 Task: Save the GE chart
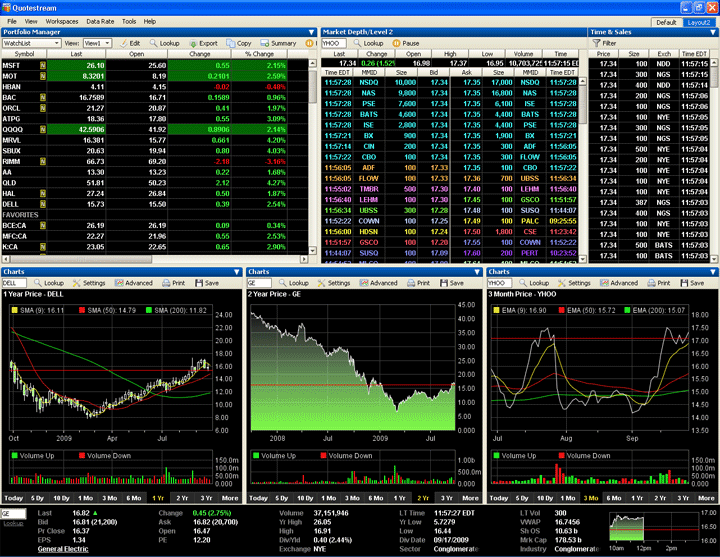coord(451,283)
